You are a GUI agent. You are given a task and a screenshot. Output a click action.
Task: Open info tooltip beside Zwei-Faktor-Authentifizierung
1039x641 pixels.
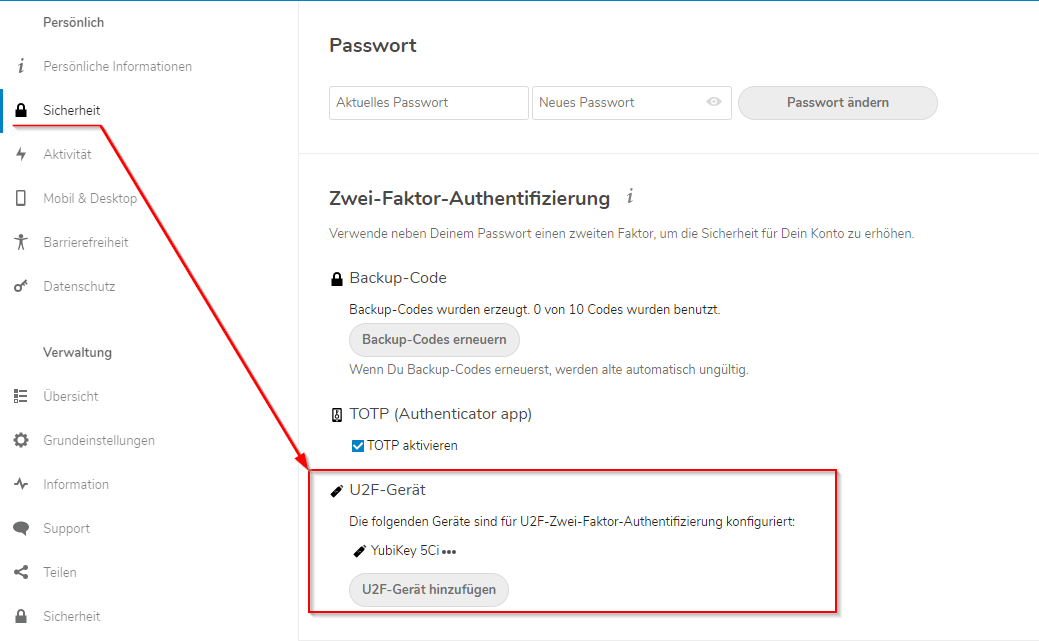pyautogui.click(x=629, y=198)
